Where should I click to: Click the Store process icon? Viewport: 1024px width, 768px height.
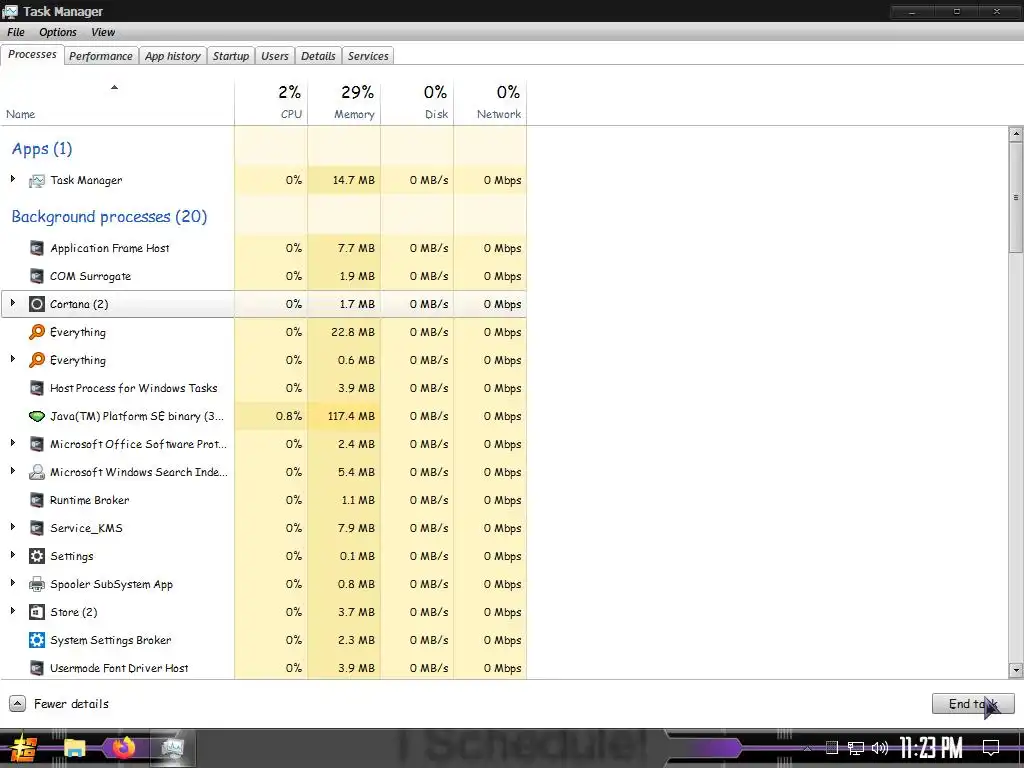click(37, 612)
